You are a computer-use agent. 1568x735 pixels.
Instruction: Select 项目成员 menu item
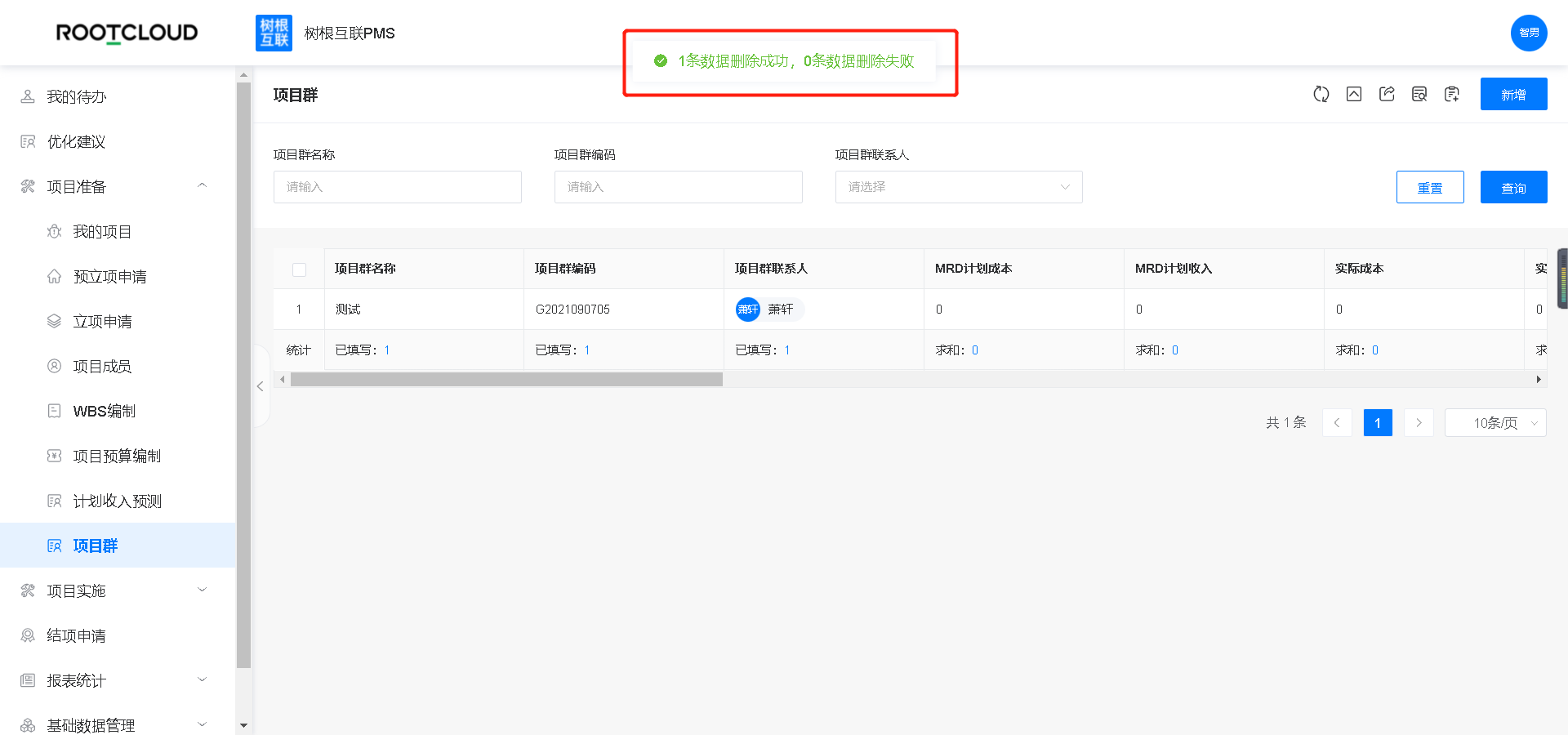118,366
